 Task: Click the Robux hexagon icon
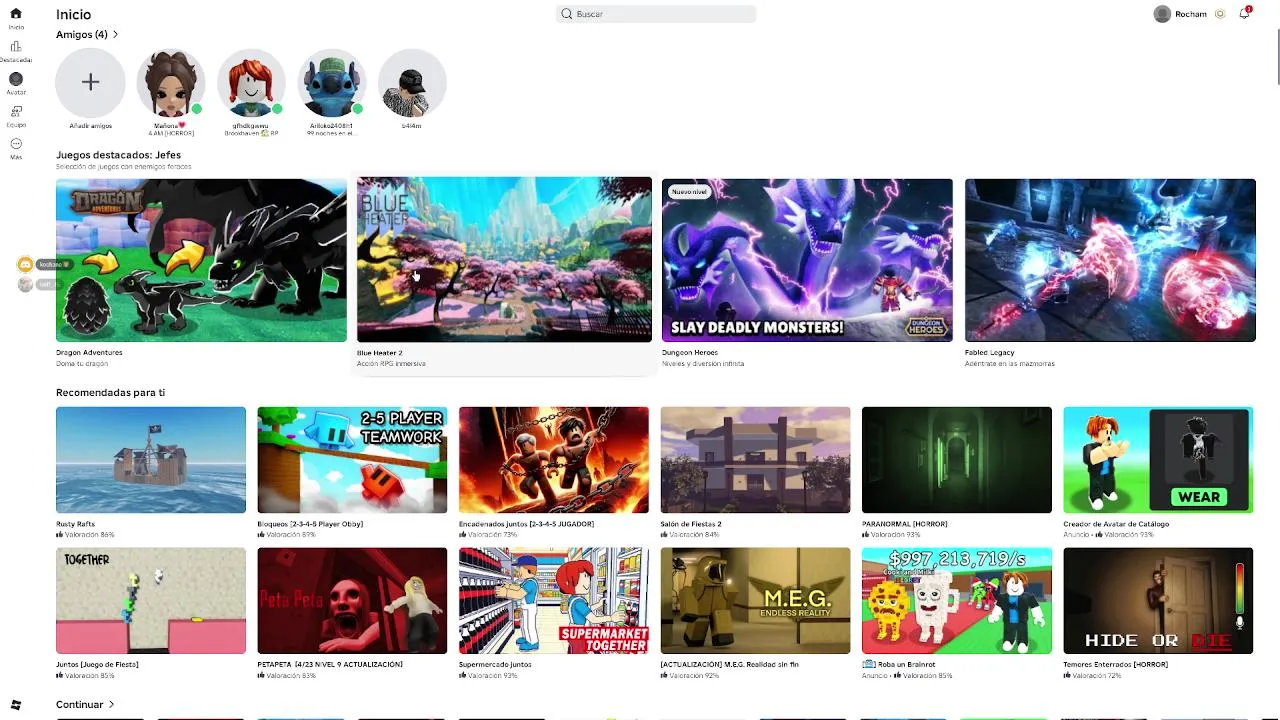click(x=1220, y=14)
